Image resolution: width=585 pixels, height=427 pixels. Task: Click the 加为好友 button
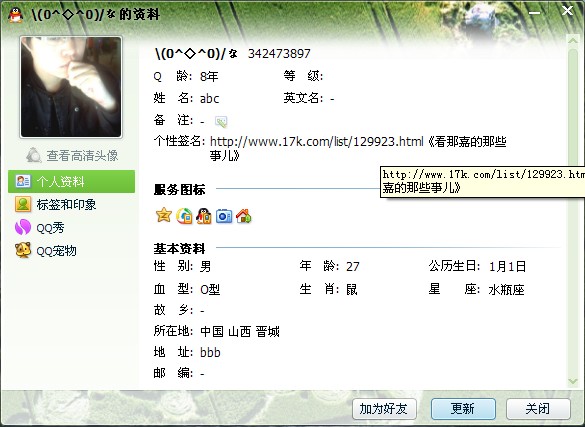tap(384, 409)
